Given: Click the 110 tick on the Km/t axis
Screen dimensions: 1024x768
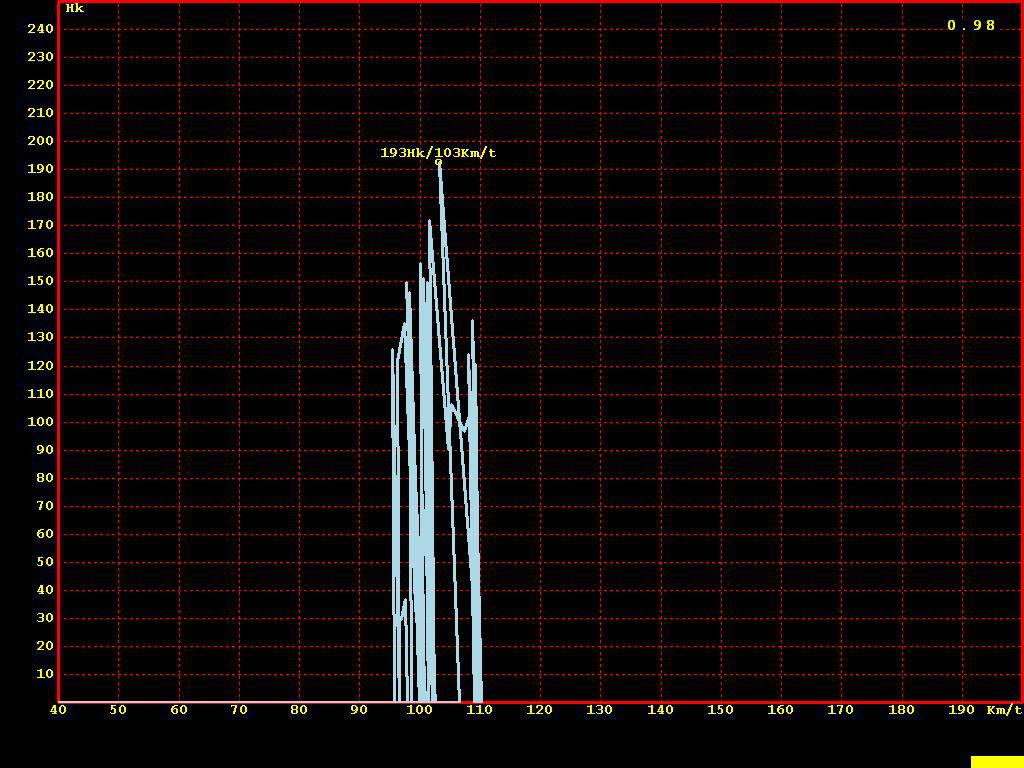Looking at the screenshot, I should click(x=479, y=710).
